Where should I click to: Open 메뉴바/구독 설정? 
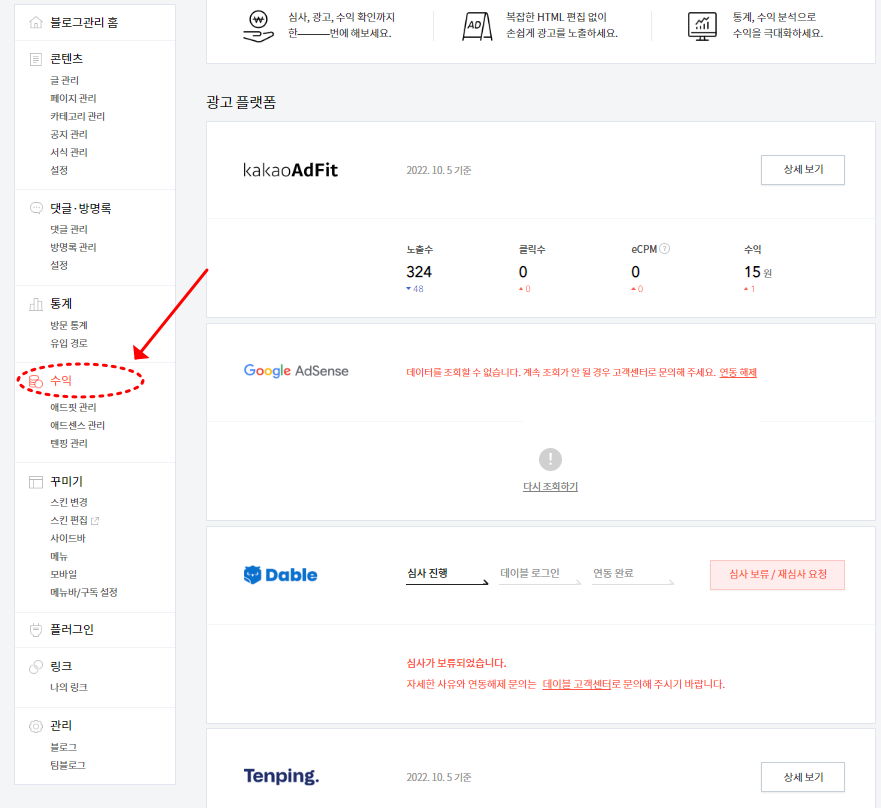(84, 592)
